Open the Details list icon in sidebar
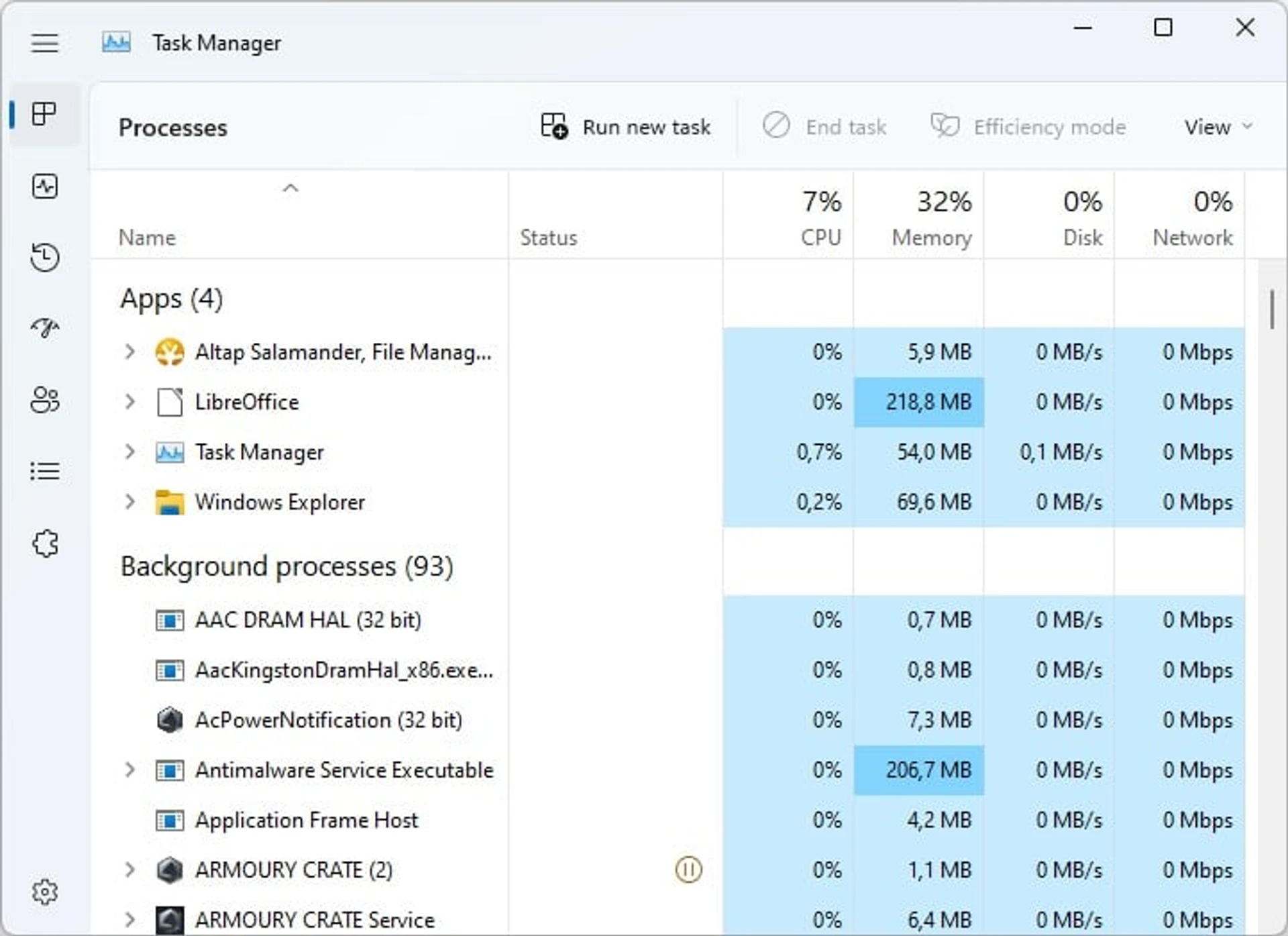This screenshot has height=936, width=1288. pos(44,471)
